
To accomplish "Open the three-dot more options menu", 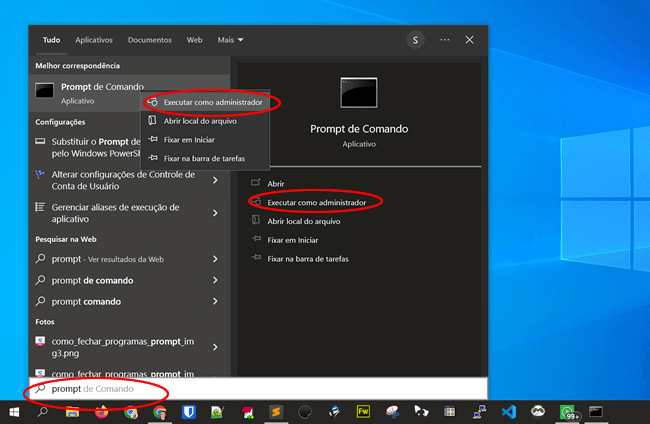I will (444, 40).
